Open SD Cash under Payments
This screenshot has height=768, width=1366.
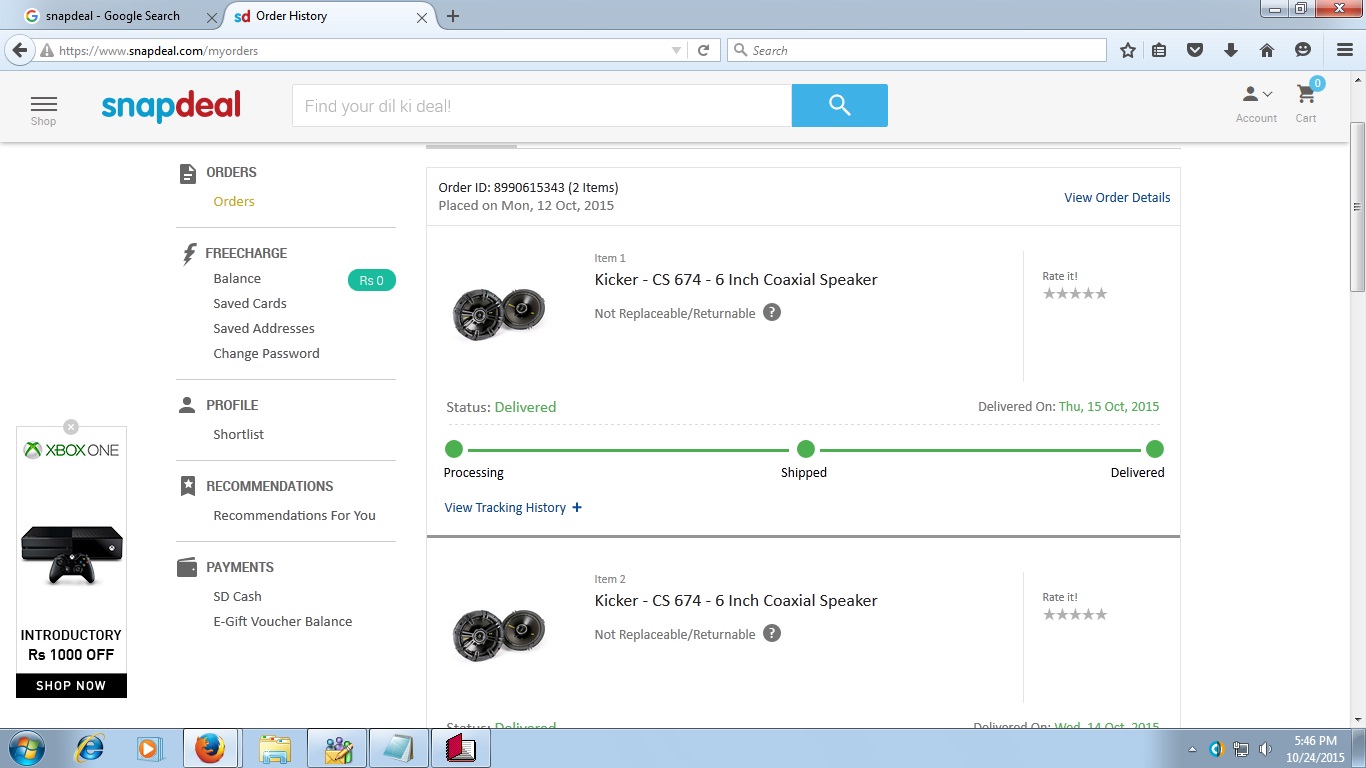(237, 597)
